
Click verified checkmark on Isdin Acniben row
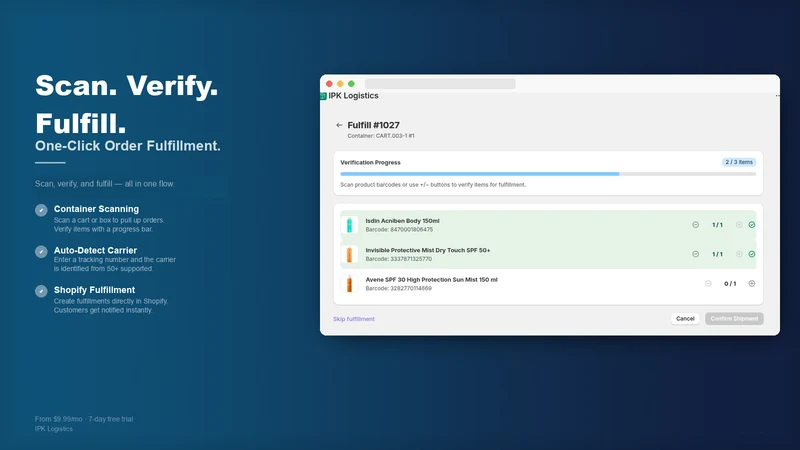coord(752,224)
